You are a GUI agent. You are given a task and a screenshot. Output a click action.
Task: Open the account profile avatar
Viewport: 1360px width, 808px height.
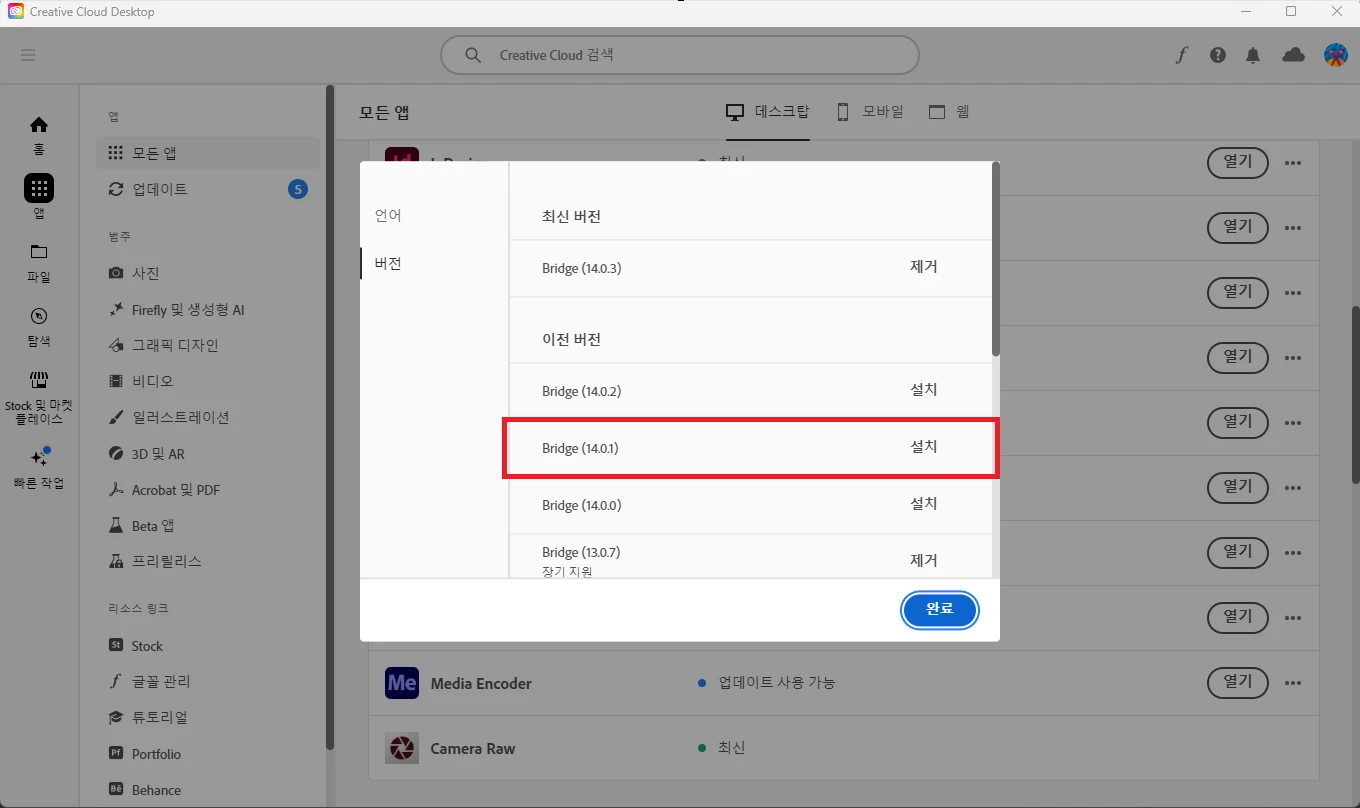tap(1336, 55)
